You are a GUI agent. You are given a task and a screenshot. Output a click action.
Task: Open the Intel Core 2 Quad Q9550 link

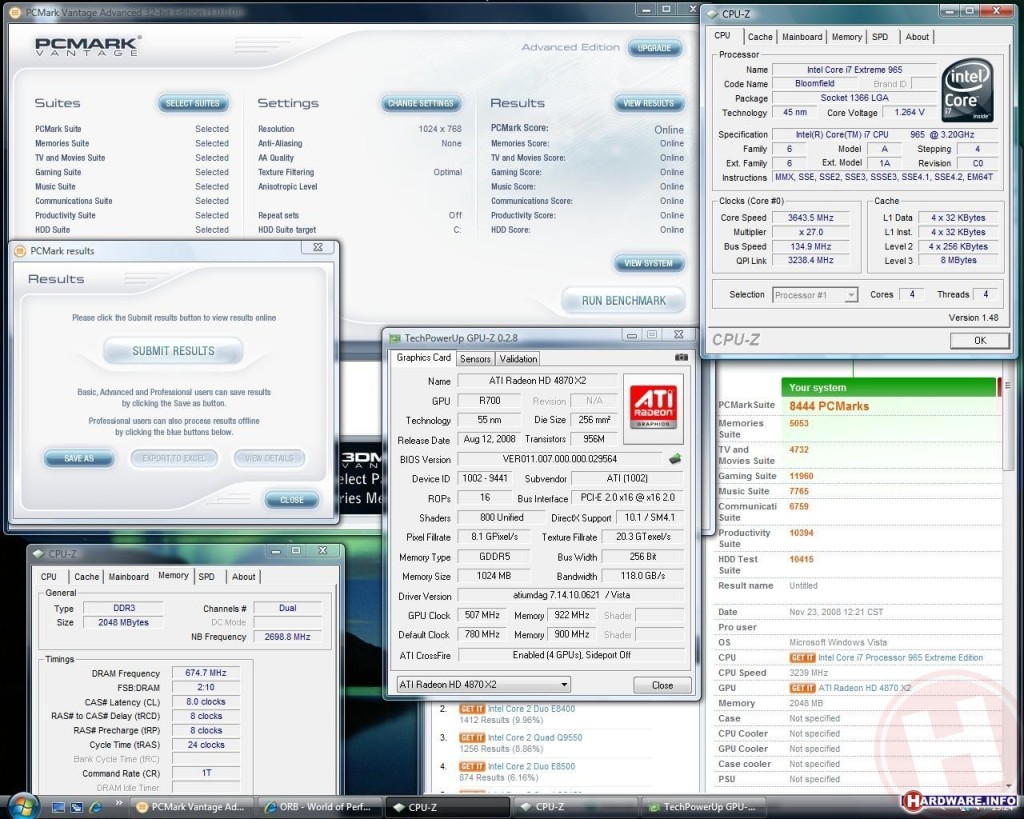pyautogui.click(x=535, y=737)
